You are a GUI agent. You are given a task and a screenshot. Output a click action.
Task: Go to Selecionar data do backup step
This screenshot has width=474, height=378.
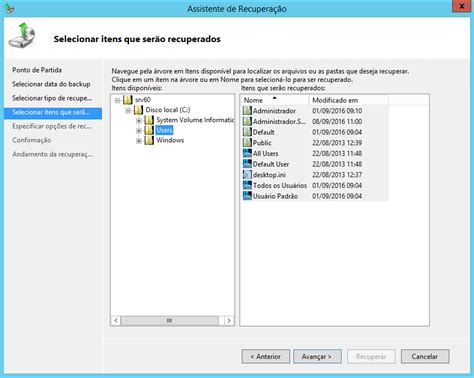pos(51,84)
